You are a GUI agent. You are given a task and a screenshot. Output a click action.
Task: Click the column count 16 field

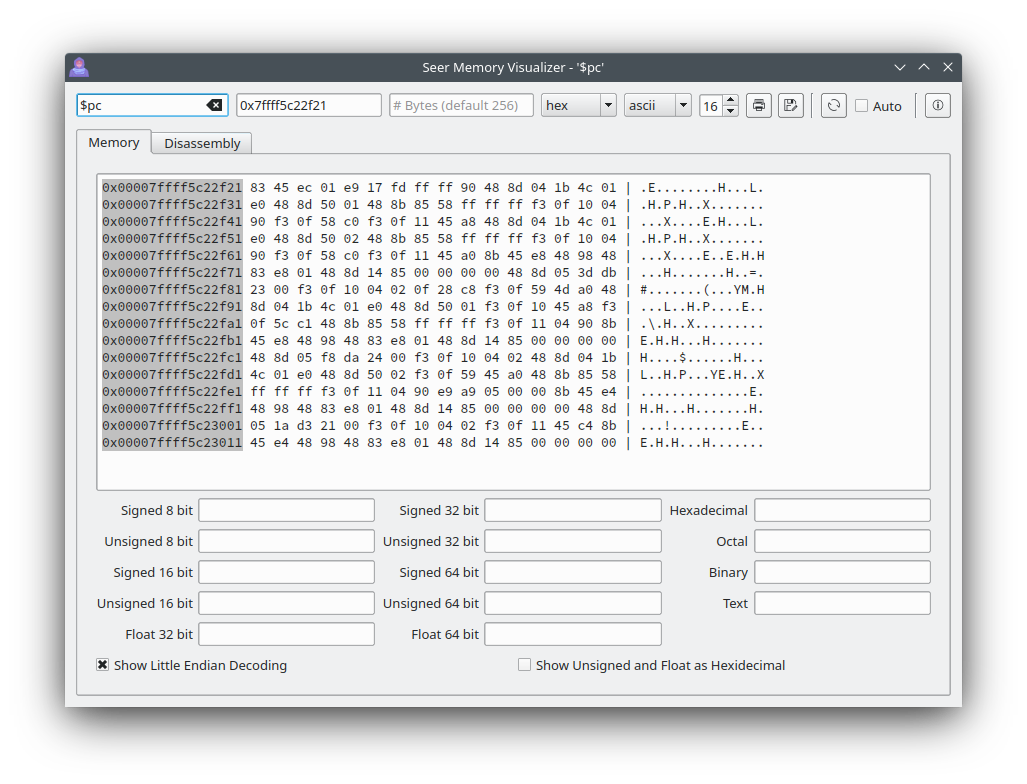point(711,105)
